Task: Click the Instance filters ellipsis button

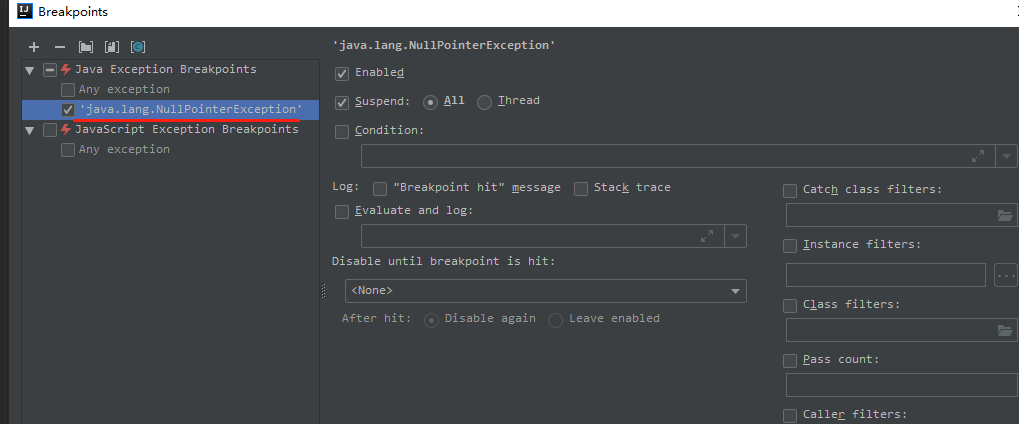Action: (1006, 275)
